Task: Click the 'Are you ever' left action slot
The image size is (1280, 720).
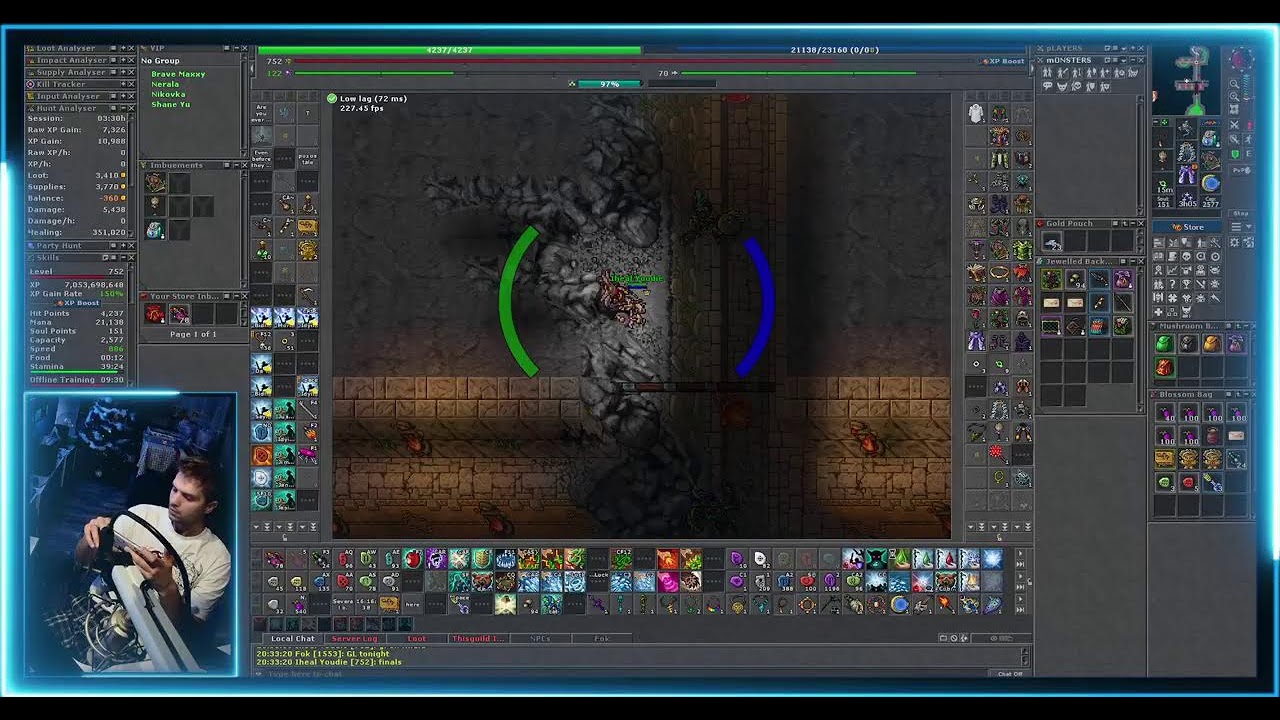Action: (262, 111)
